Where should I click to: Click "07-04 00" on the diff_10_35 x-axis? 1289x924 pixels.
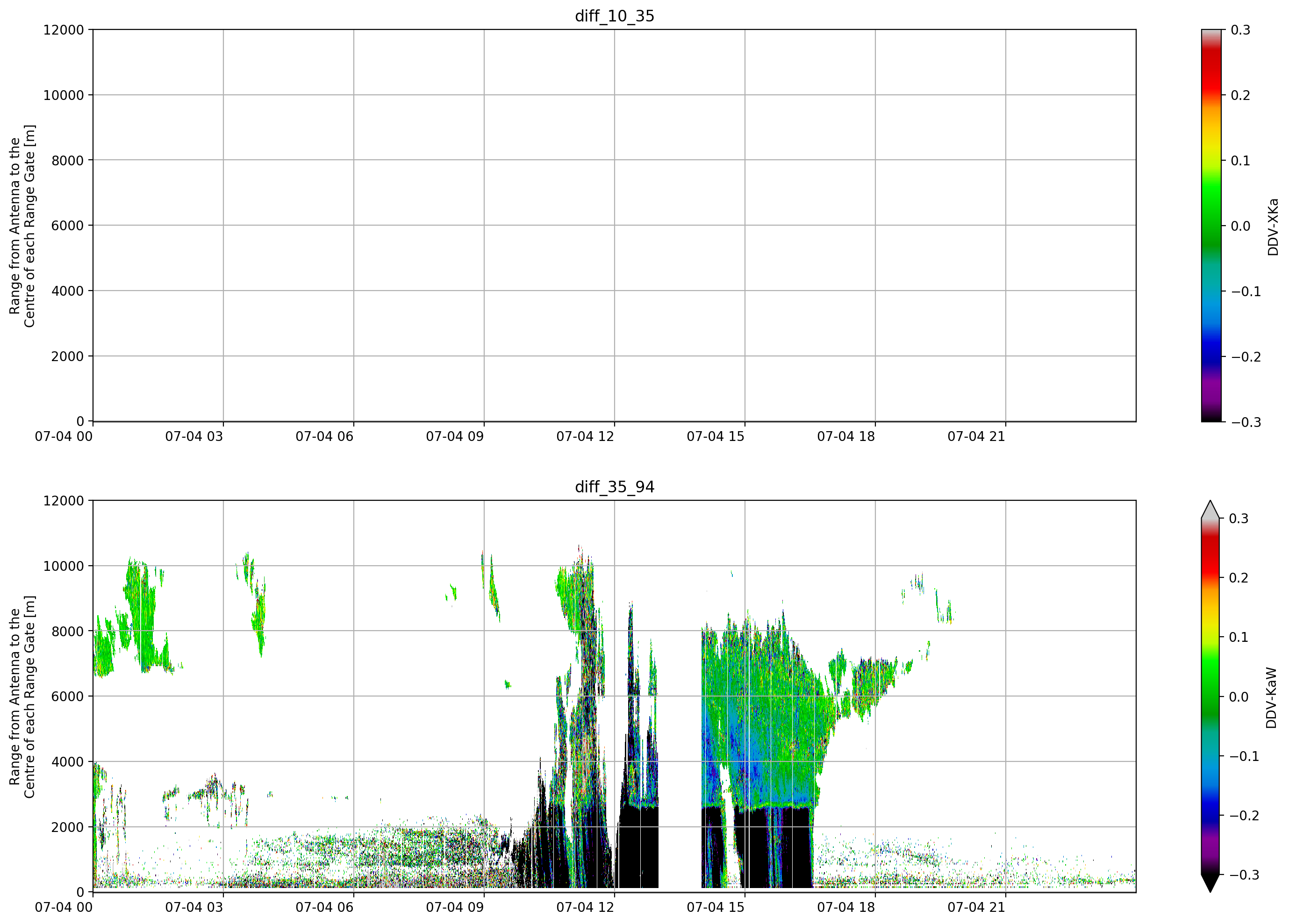[x=64, y=436]
